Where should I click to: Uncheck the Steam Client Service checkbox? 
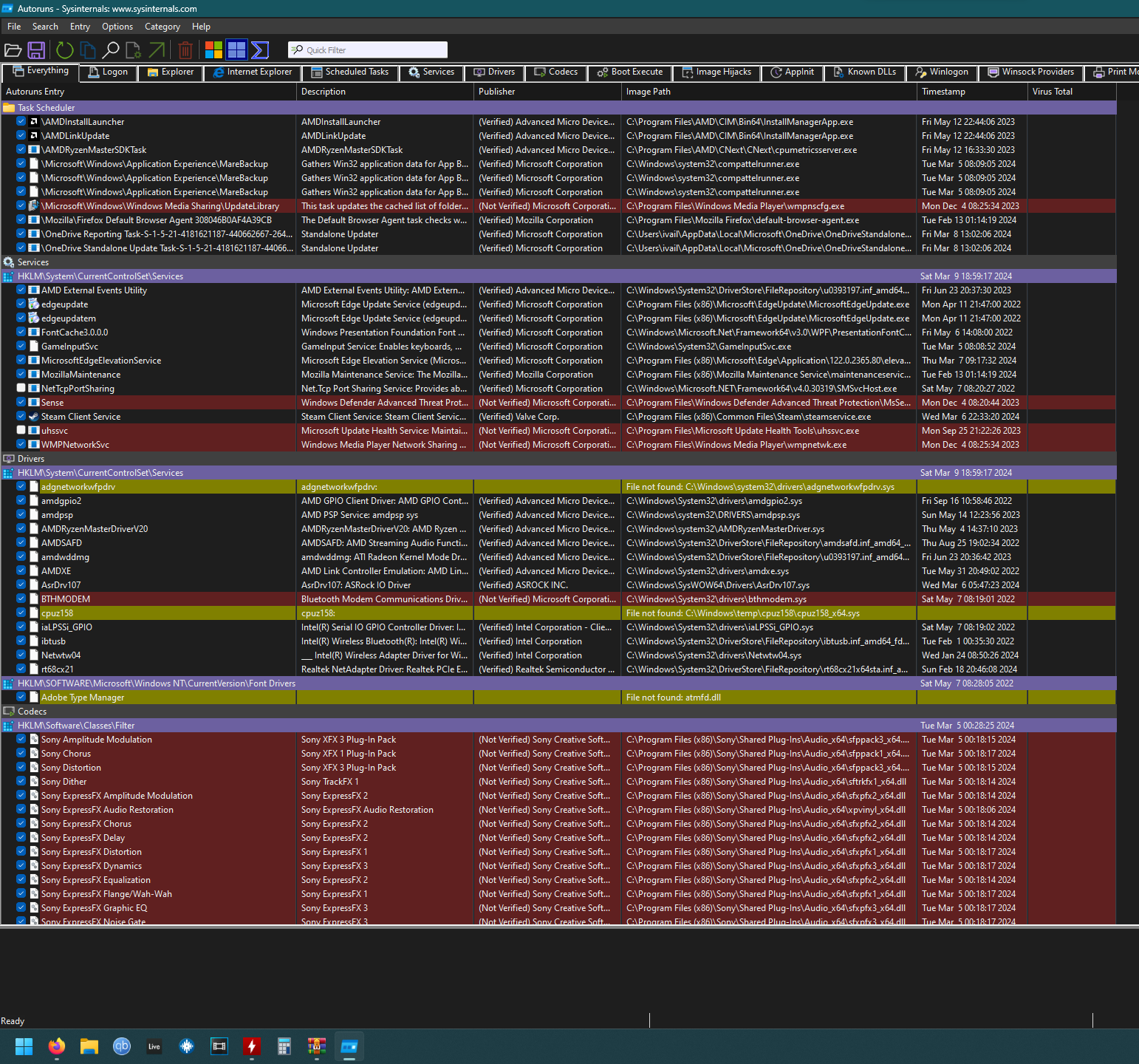click(21, 416)
